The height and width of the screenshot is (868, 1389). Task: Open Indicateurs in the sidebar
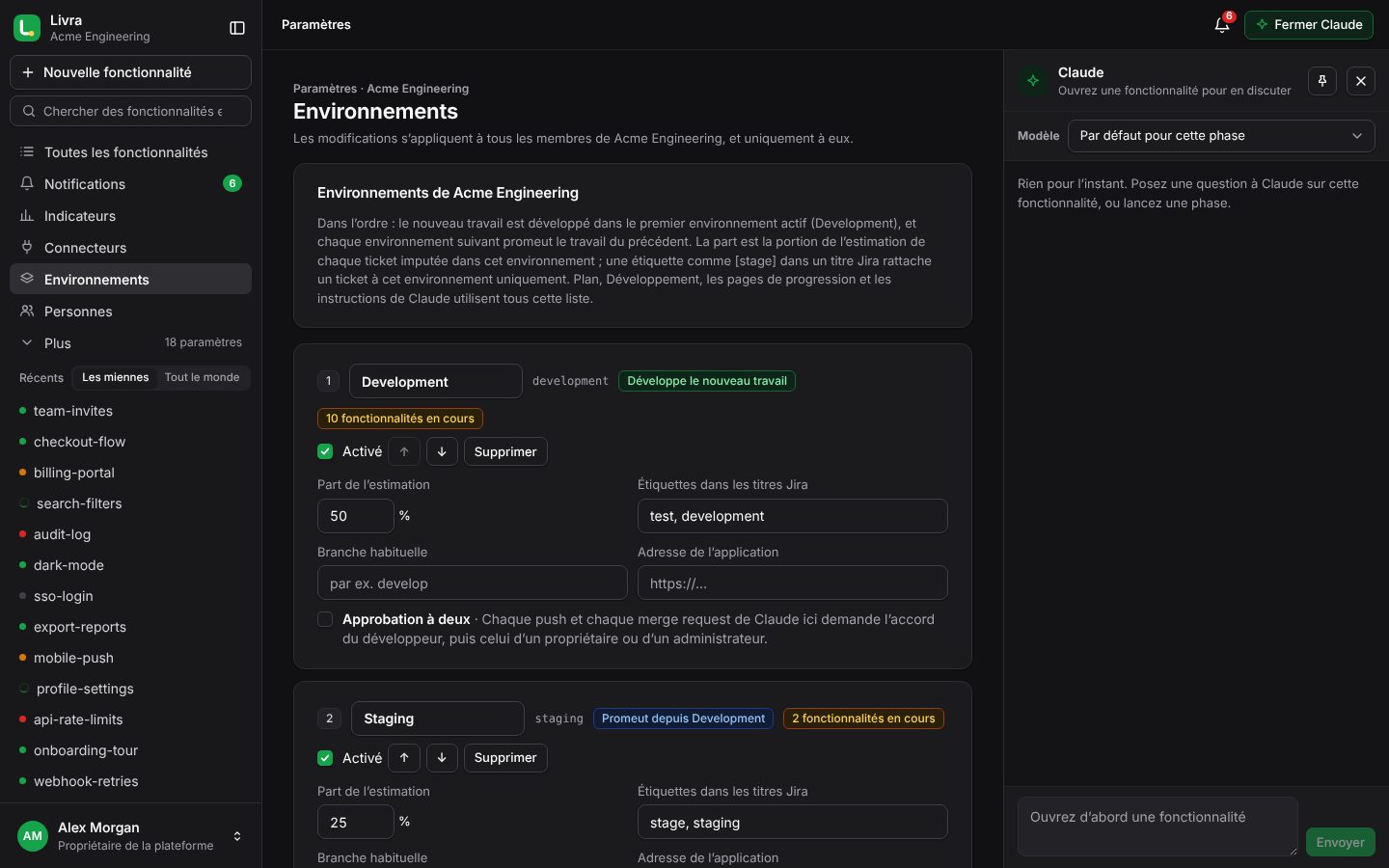130,216
